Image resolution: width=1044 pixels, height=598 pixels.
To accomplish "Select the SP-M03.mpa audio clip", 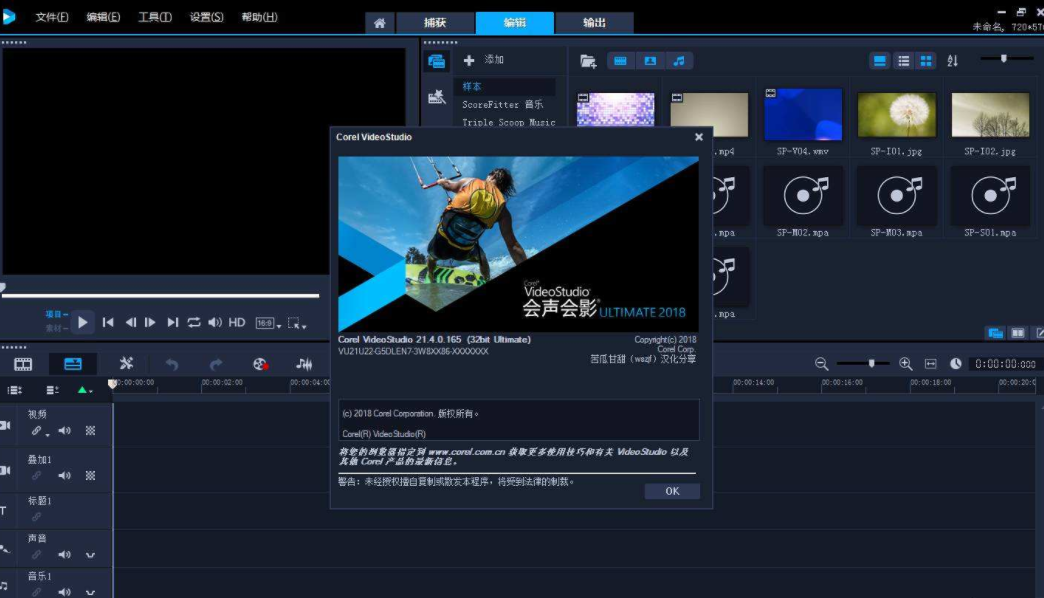I will [x=897, y=196].
